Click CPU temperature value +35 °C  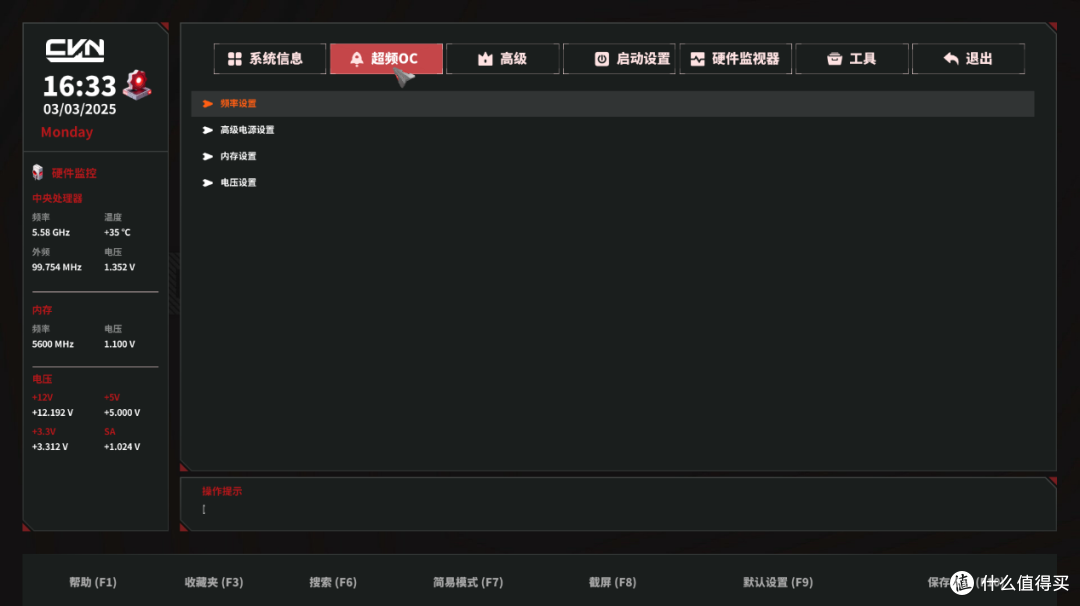117,233
